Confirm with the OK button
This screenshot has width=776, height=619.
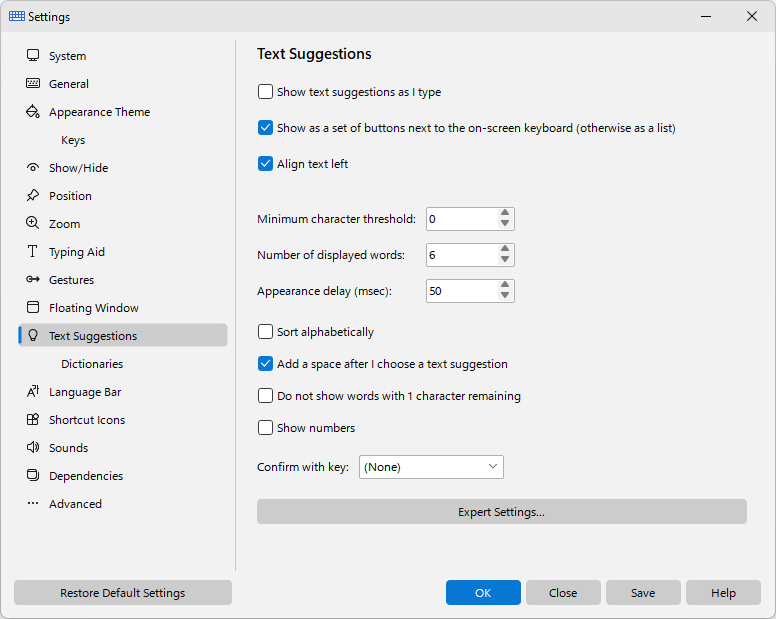point(483,593)
